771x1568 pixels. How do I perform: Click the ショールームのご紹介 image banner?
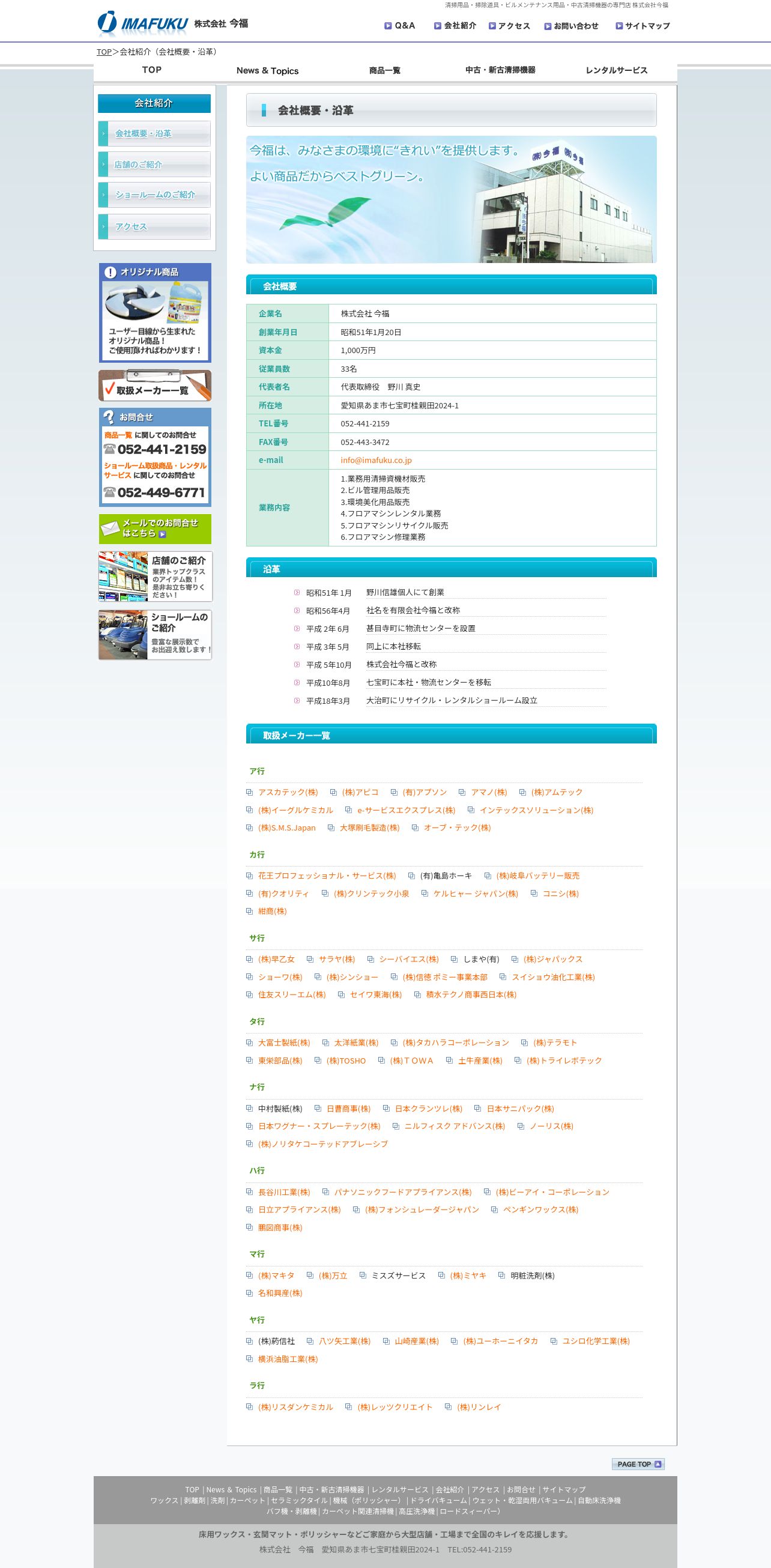(x=155, y=635)
